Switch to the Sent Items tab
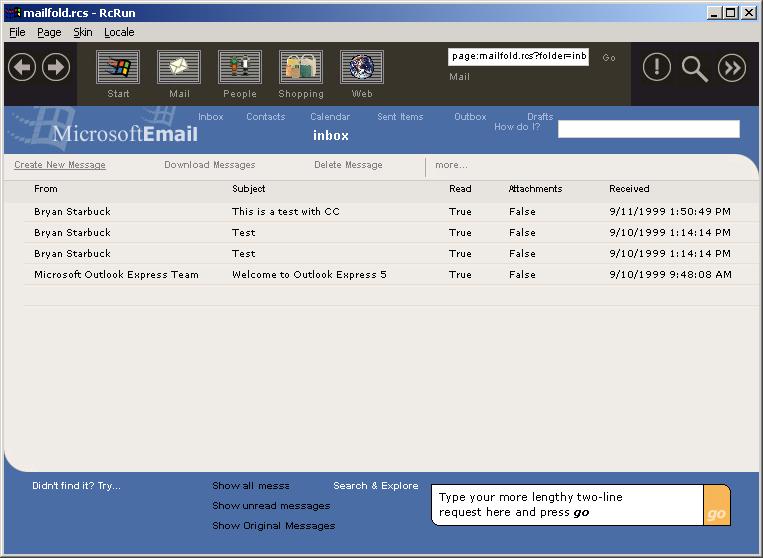The image size is (763, 558). [400, 117]
